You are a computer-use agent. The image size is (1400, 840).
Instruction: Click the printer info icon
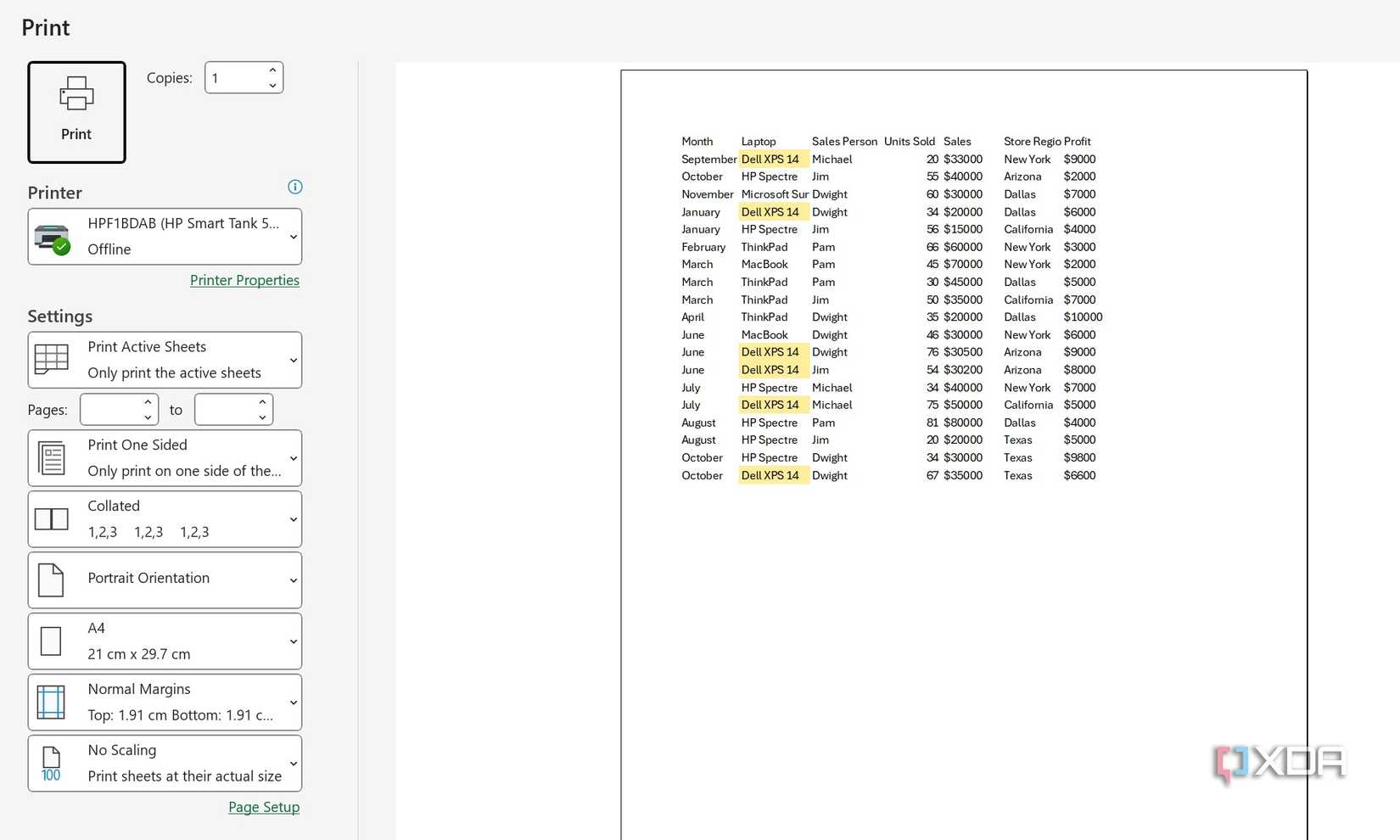point(295,187)
